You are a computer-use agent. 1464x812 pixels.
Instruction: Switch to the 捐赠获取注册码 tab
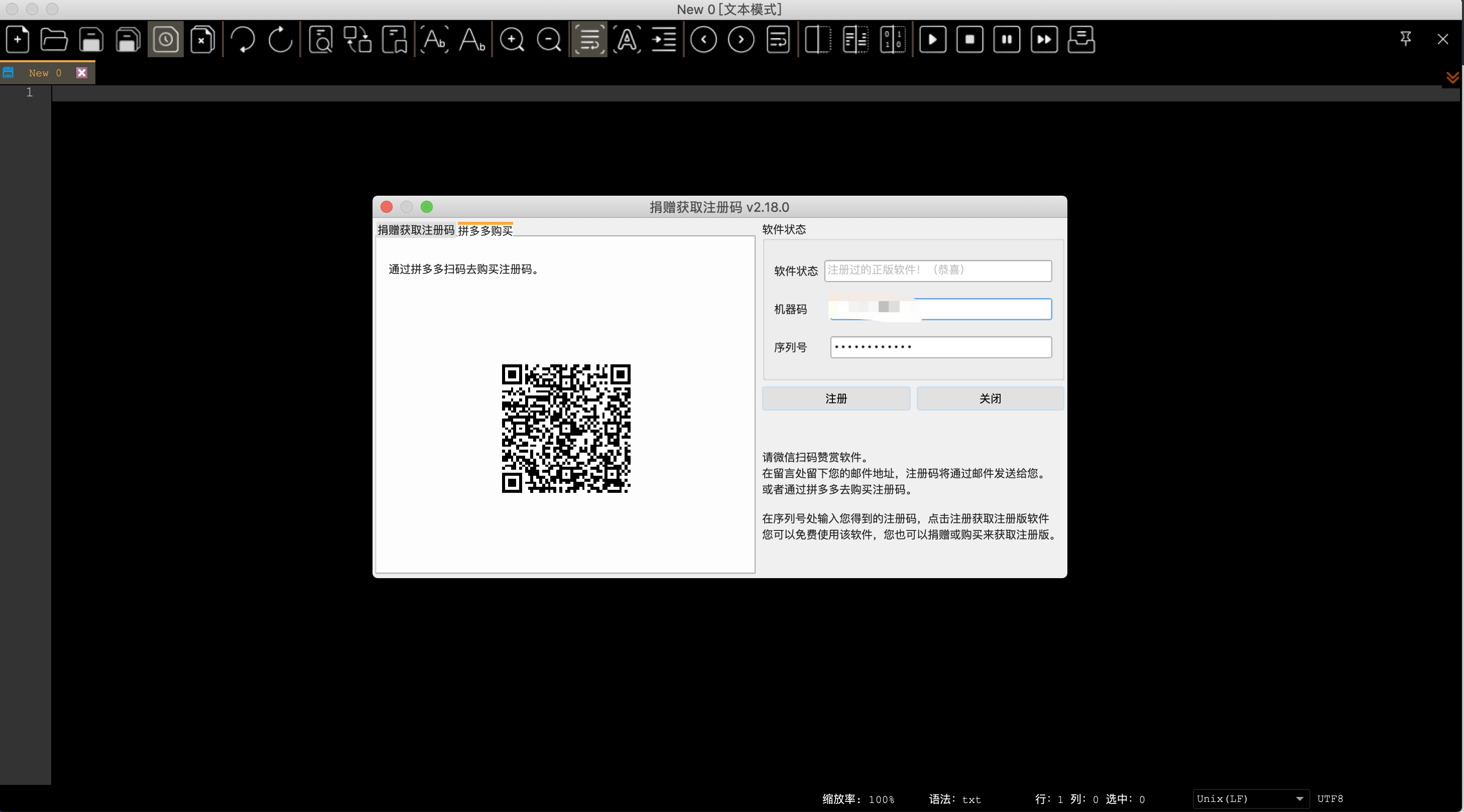416,229
